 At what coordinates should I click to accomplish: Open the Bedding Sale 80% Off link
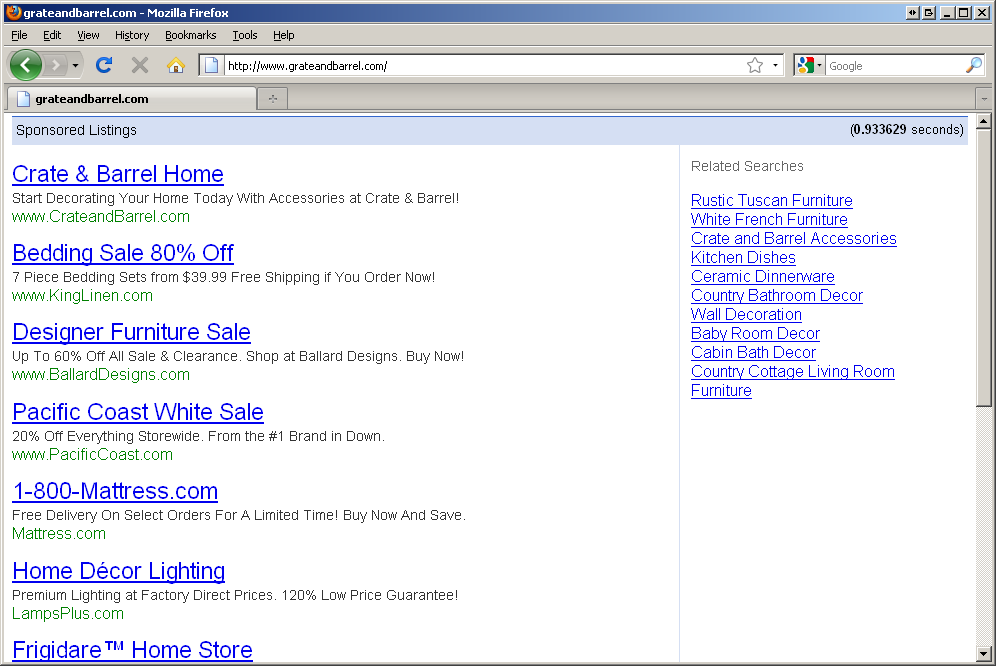(x=123, y=253)
